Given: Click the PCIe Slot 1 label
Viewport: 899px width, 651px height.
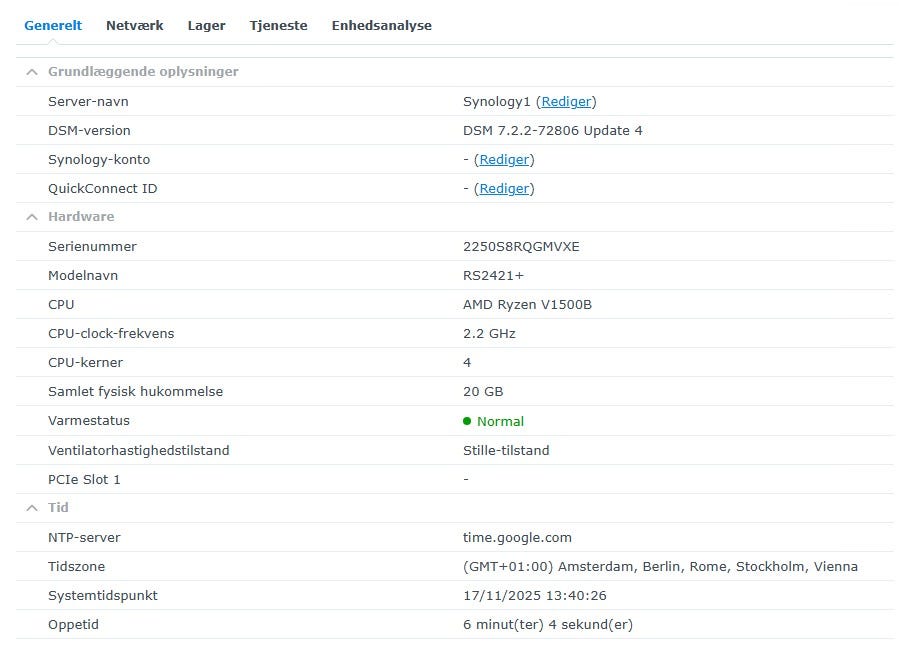Looking at the screenshot, I should (x=84, y=480).
